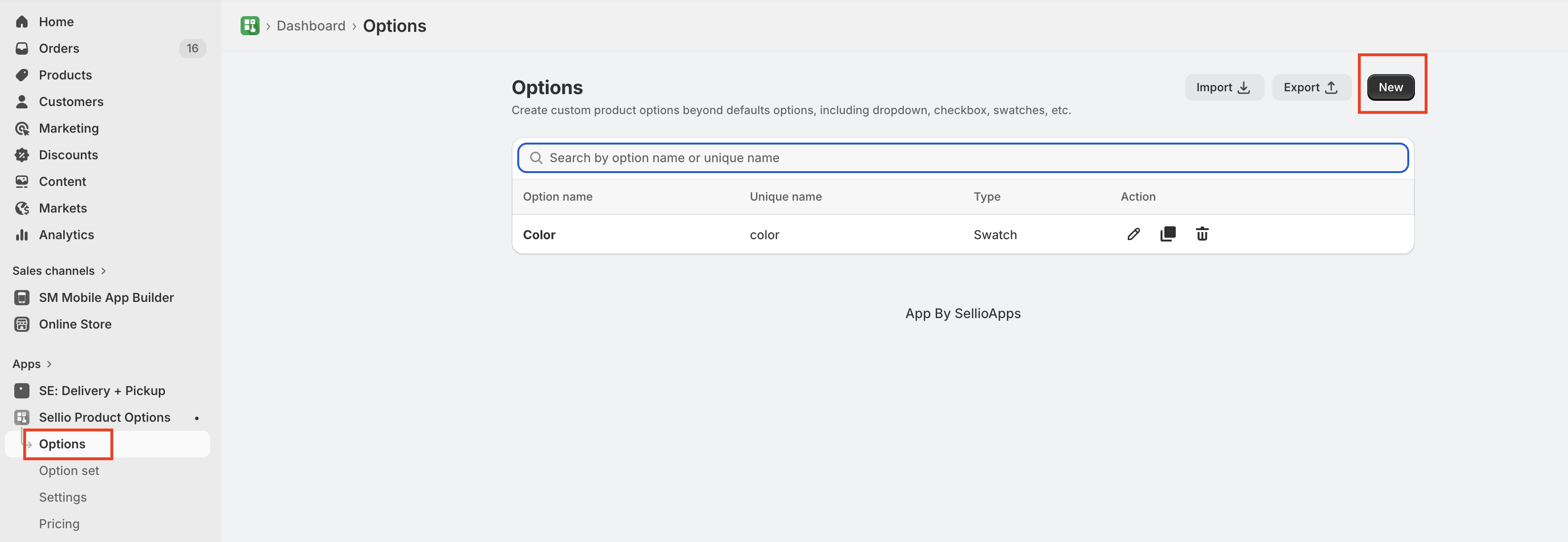Image resolution: width=1568 pixels, height=542 pixels.
Task: Go to Dashboard via breadcrumb link
Action: click(310, 26)
